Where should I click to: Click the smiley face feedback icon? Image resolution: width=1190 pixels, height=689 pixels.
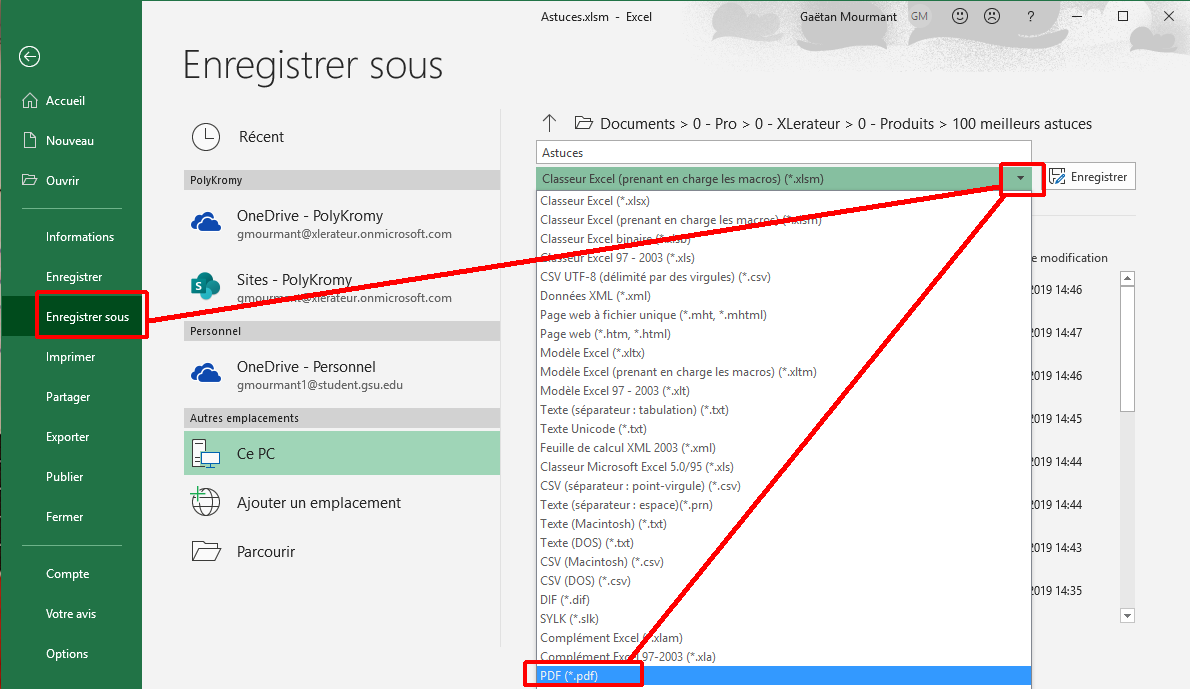coord(960,17)
